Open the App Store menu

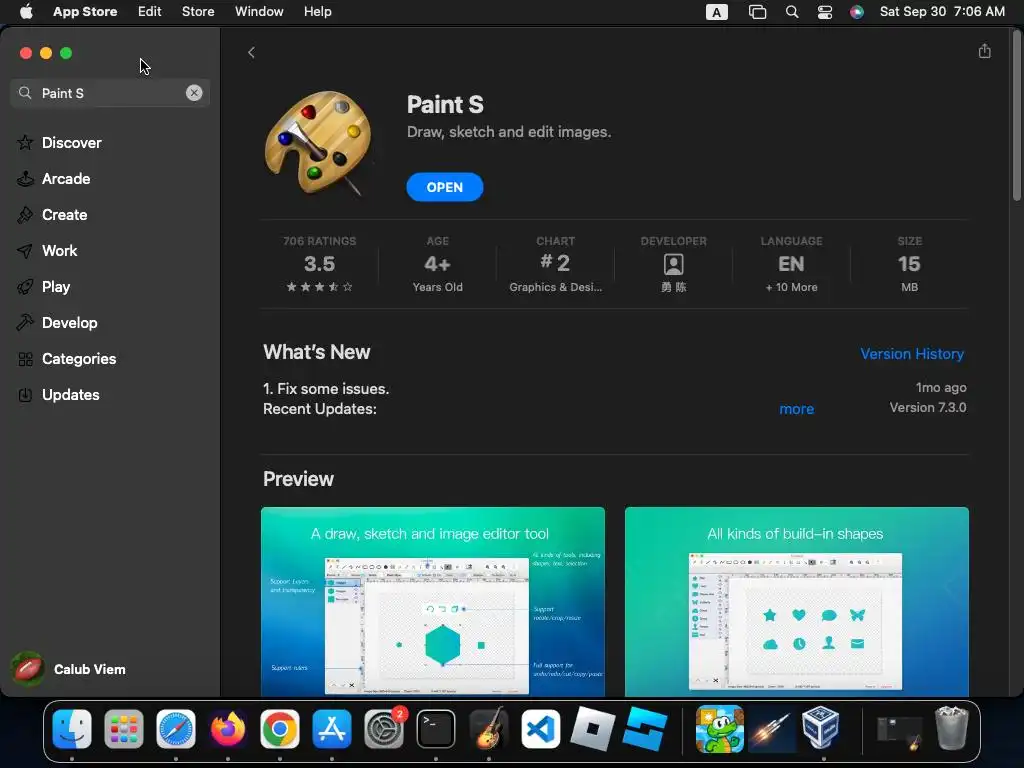(x=85, y=12)
